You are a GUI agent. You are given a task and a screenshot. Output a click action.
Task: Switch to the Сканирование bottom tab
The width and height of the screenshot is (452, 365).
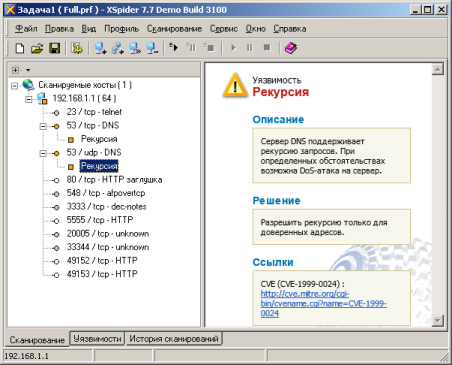(37, 340)
